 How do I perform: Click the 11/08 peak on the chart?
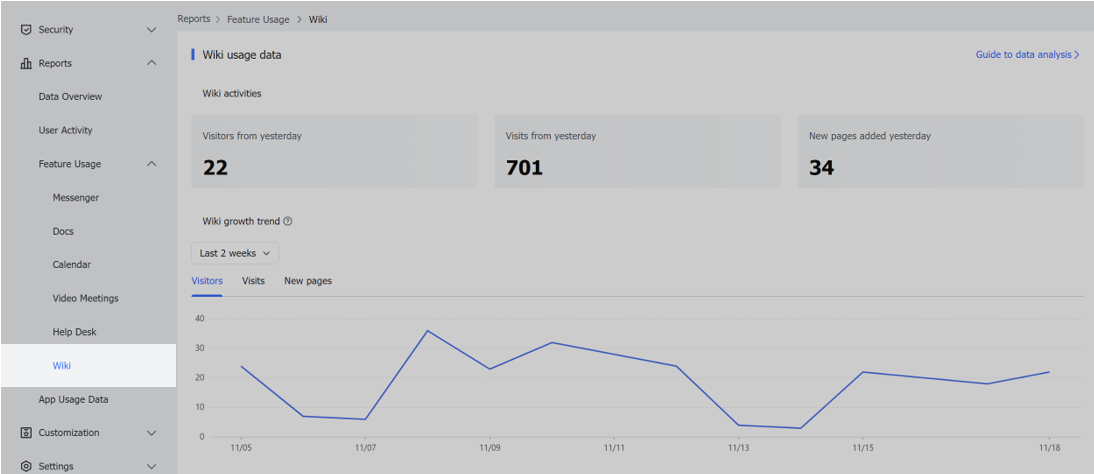coord(427,331)
